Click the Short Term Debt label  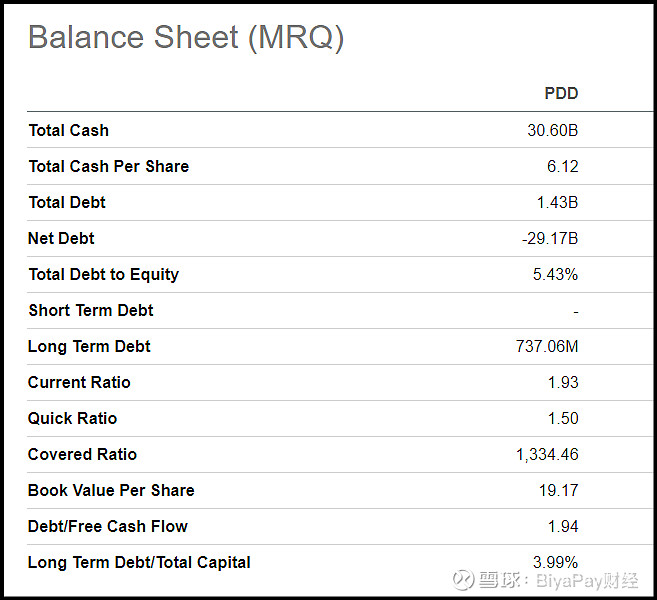(91, 310)
